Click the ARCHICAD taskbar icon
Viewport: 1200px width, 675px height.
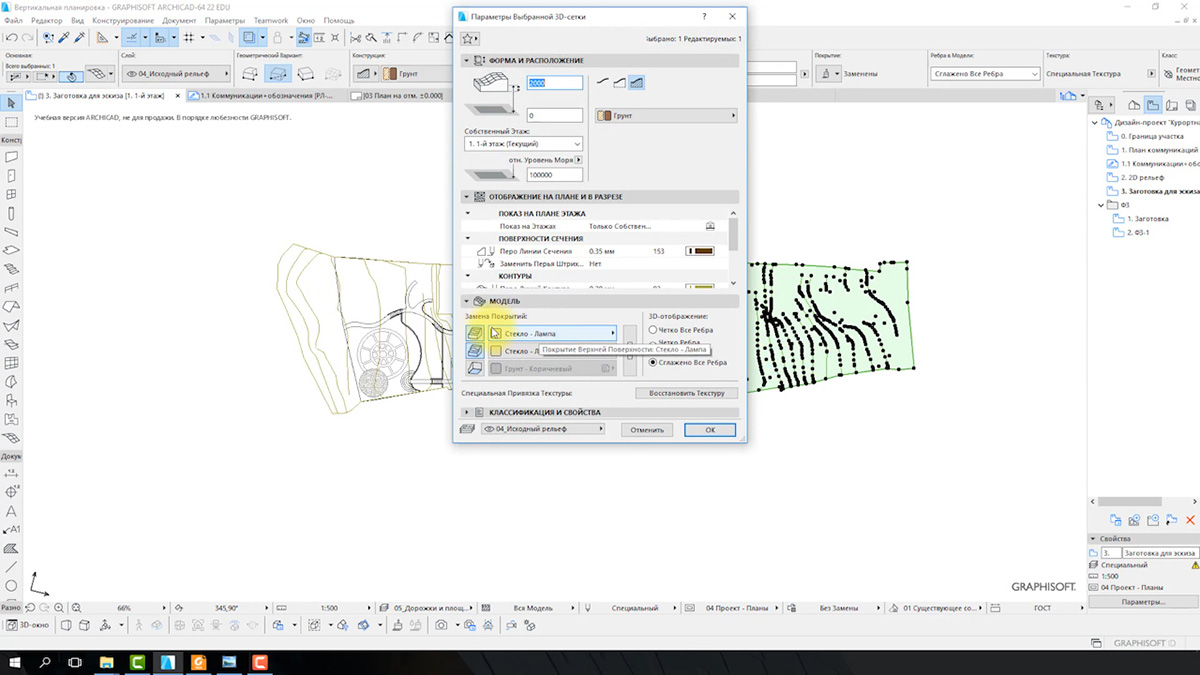[x=168, y=662]
